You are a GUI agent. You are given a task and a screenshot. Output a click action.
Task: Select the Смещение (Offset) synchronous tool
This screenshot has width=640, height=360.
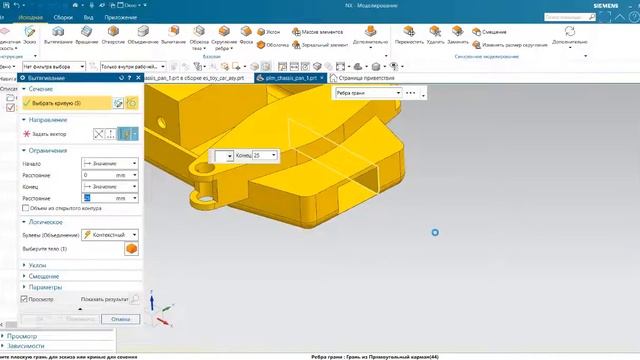coord(489,32)
